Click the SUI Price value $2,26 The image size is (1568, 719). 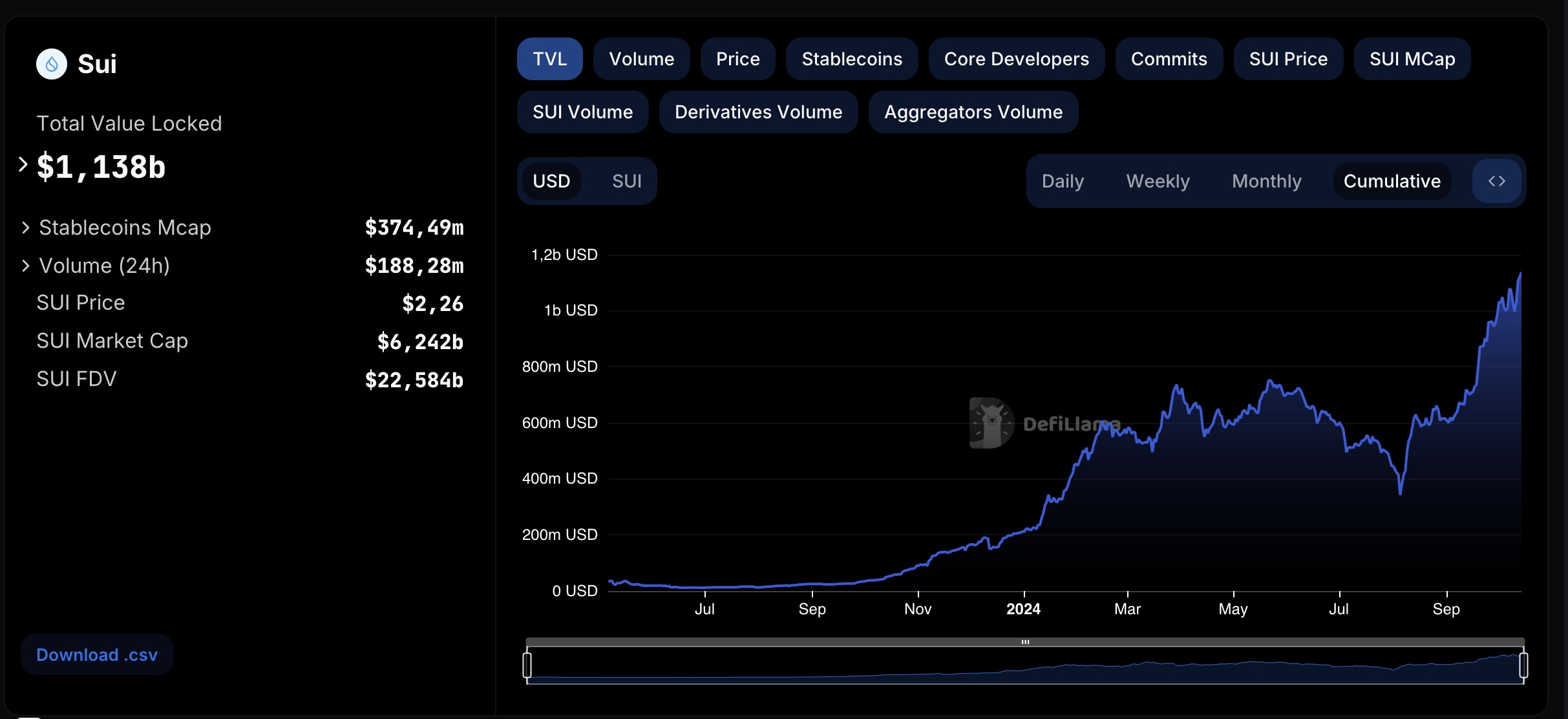[x=433, y=303]
